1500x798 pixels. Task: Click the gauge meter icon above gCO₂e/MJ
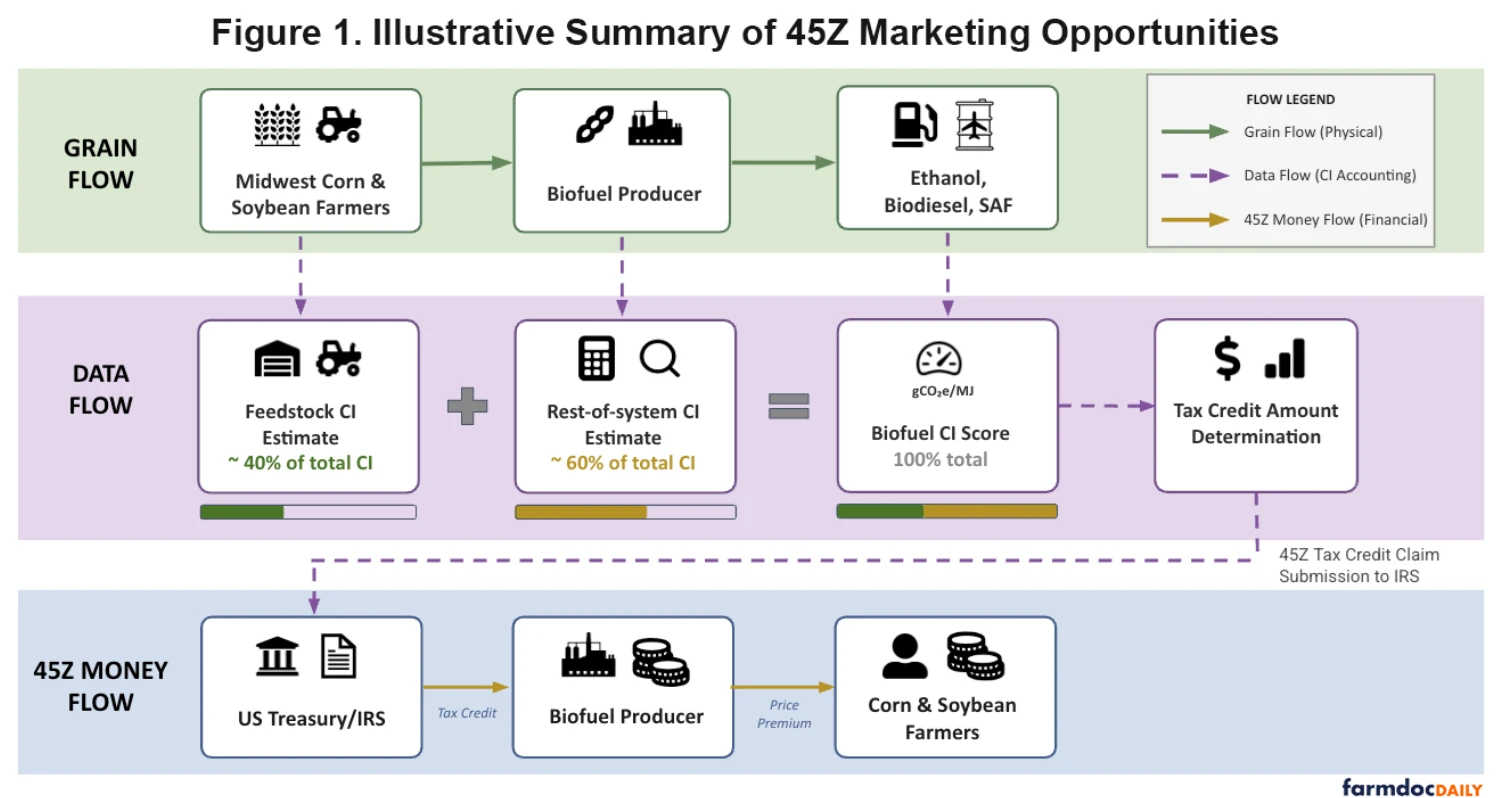(x=940, y=360)
